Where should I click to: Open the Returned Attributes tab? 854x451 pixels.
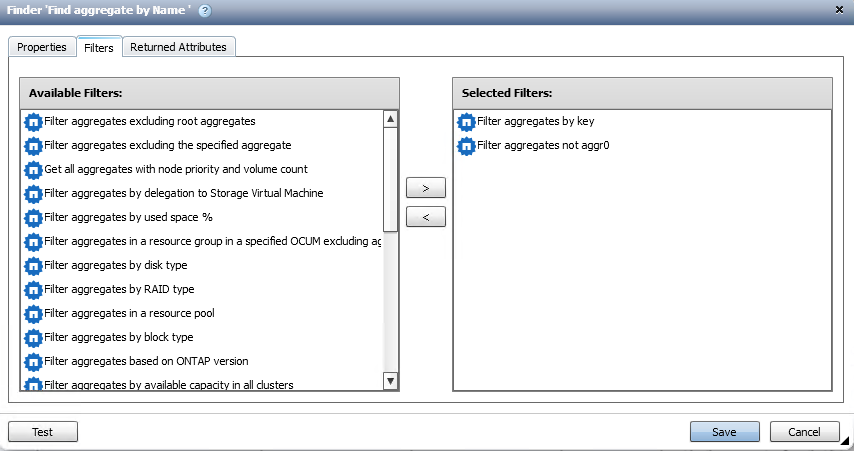pos(178,47)
